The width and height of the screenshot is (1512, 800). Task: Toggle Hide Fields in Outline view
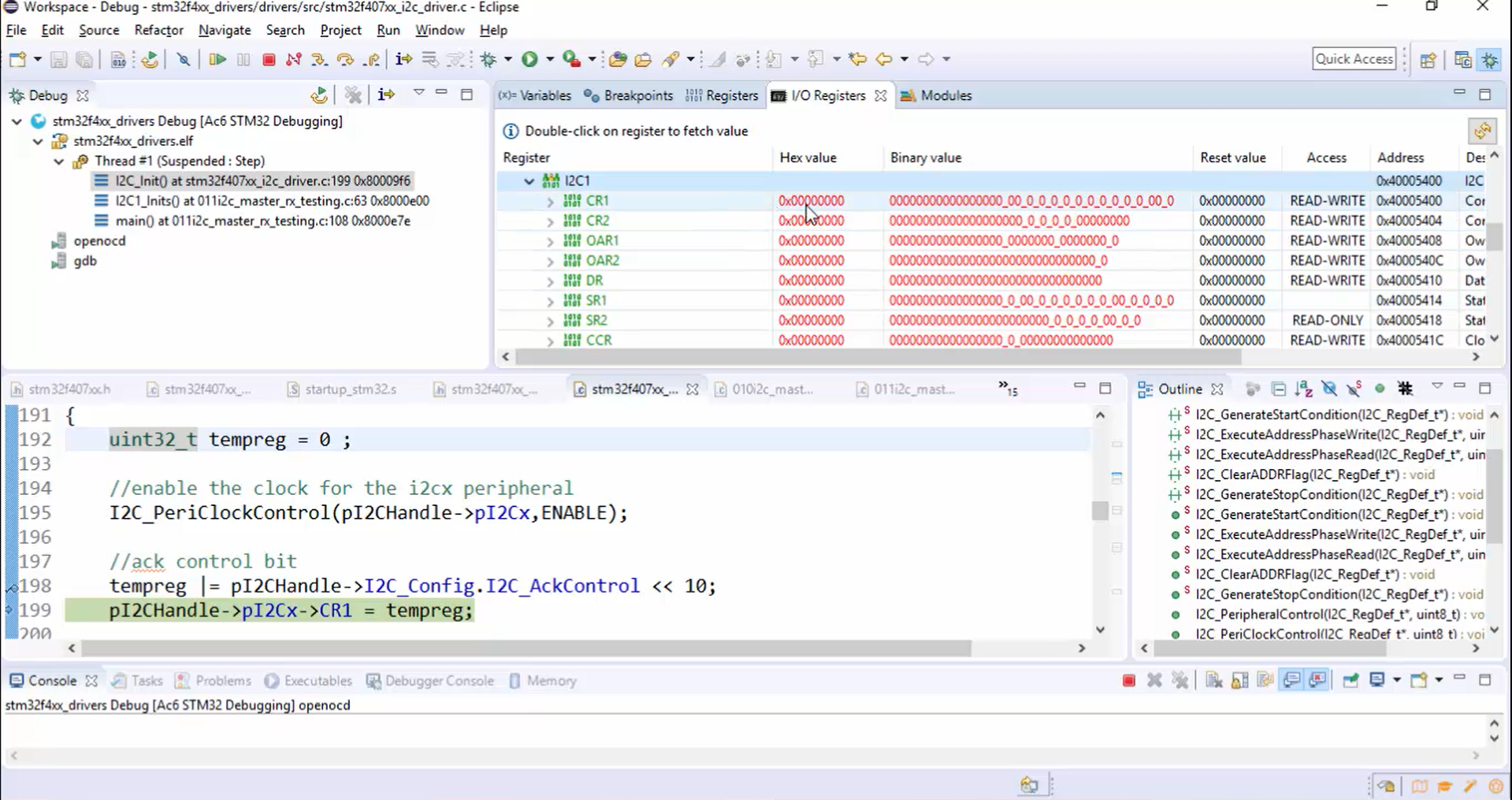tap(1329, 389)
